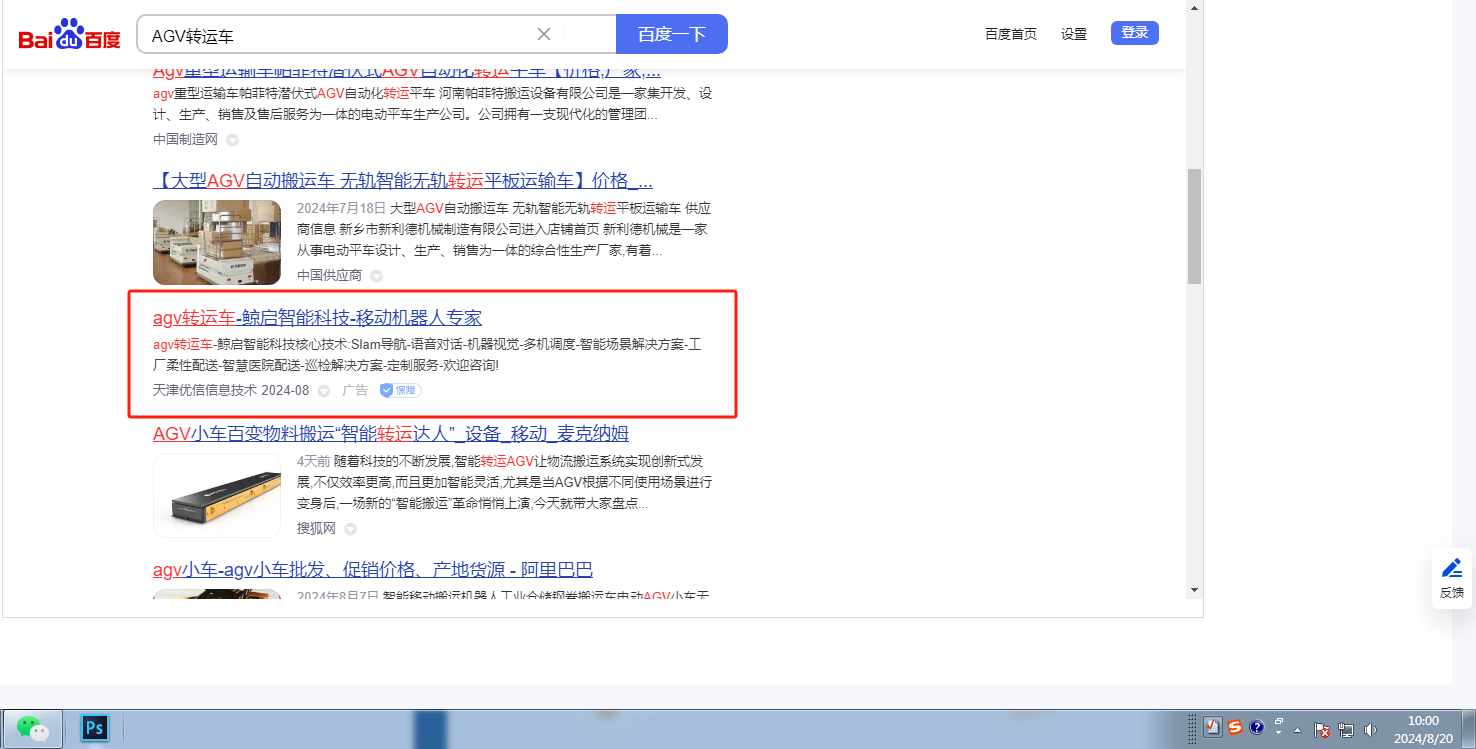Open 设置 settings menu
The image size is (1476, 749).
click(x=1074, y=34)
